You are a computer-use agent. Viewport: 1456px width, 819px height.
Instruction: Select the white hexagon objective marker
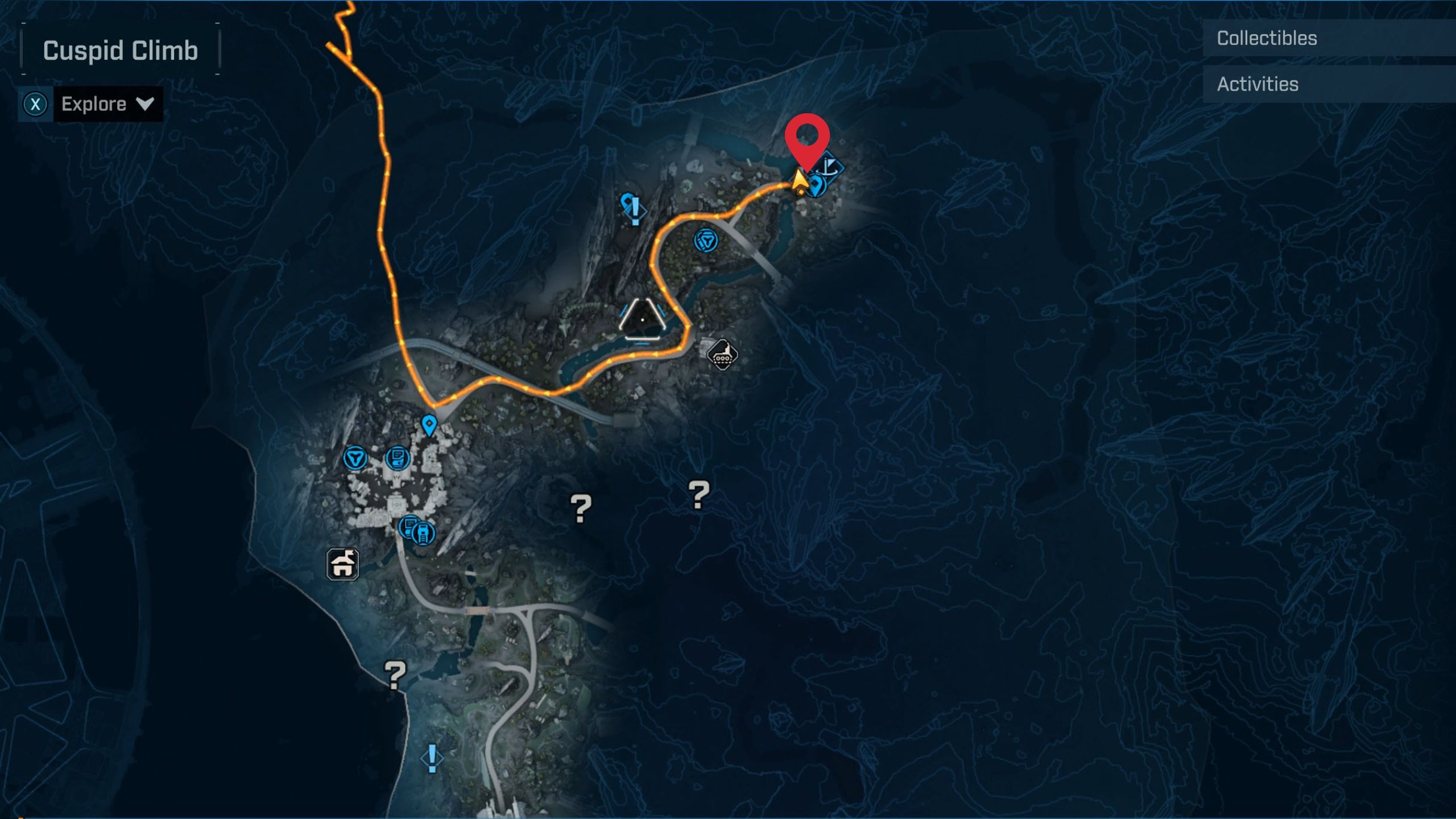(642, 319)
